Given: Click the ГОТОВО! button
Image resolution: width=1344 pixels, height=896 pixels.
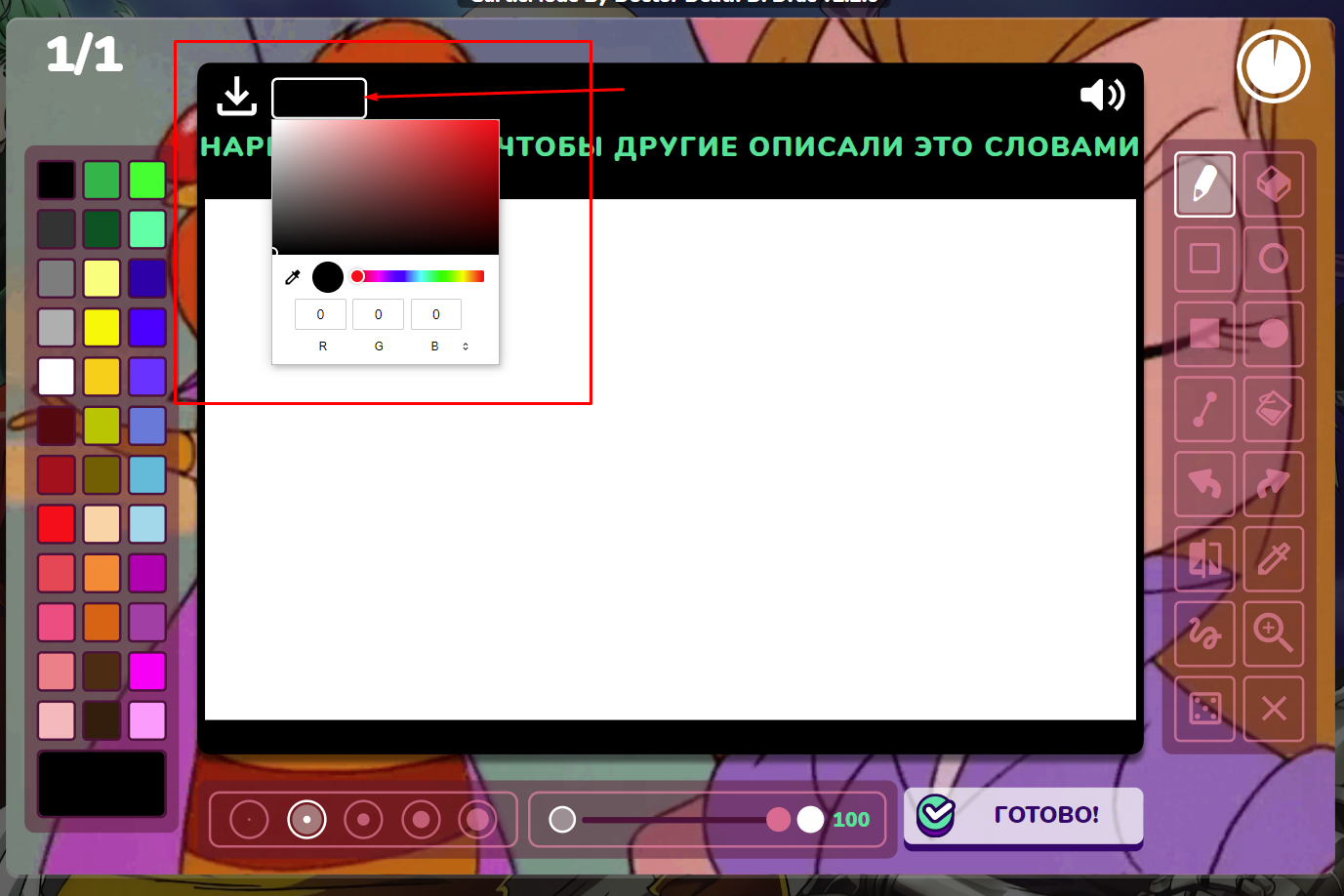Looking at the screenshot, I should coord(1023,817).
